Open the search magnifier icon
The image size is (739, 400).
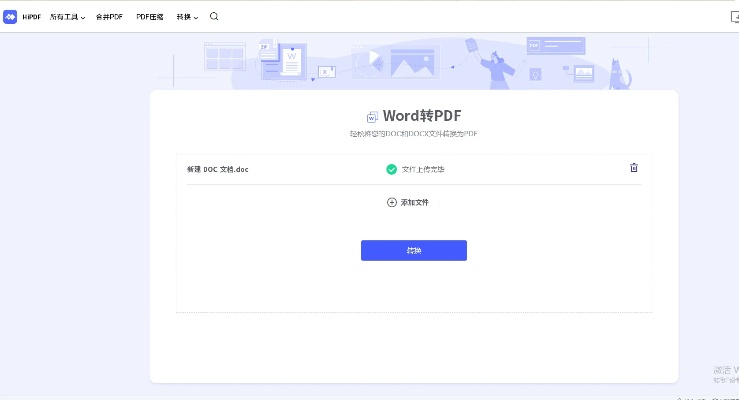click(x=214, y=17)
